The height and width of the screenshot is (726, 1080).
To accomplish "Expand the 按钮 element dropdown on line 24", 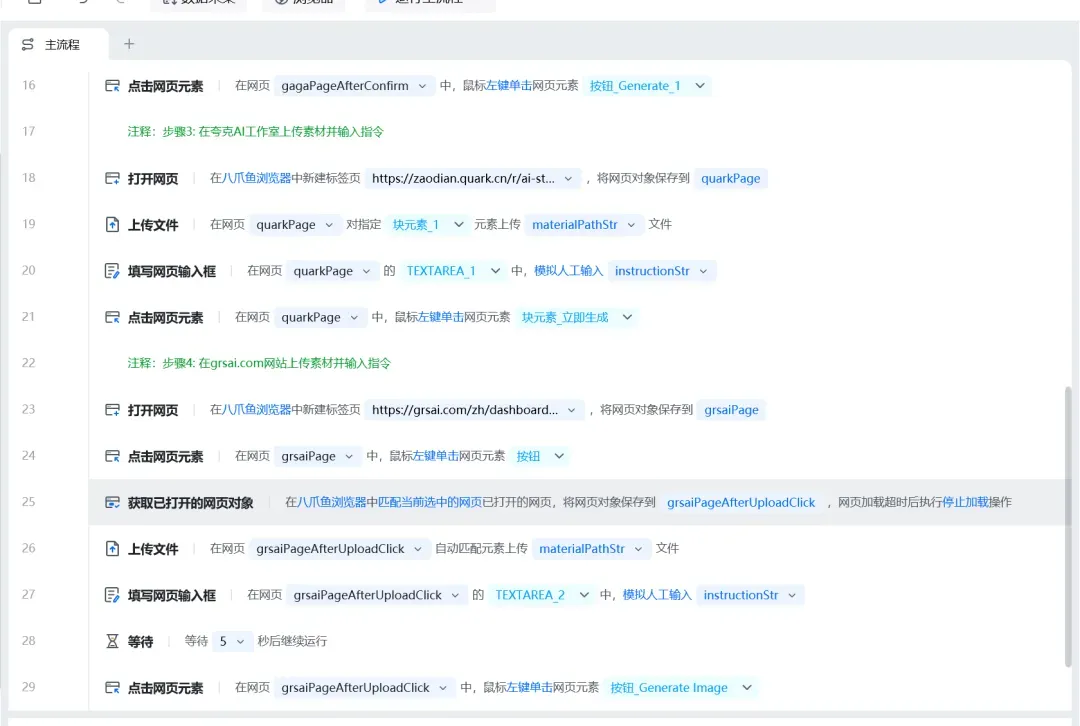I will pos(559,456).
